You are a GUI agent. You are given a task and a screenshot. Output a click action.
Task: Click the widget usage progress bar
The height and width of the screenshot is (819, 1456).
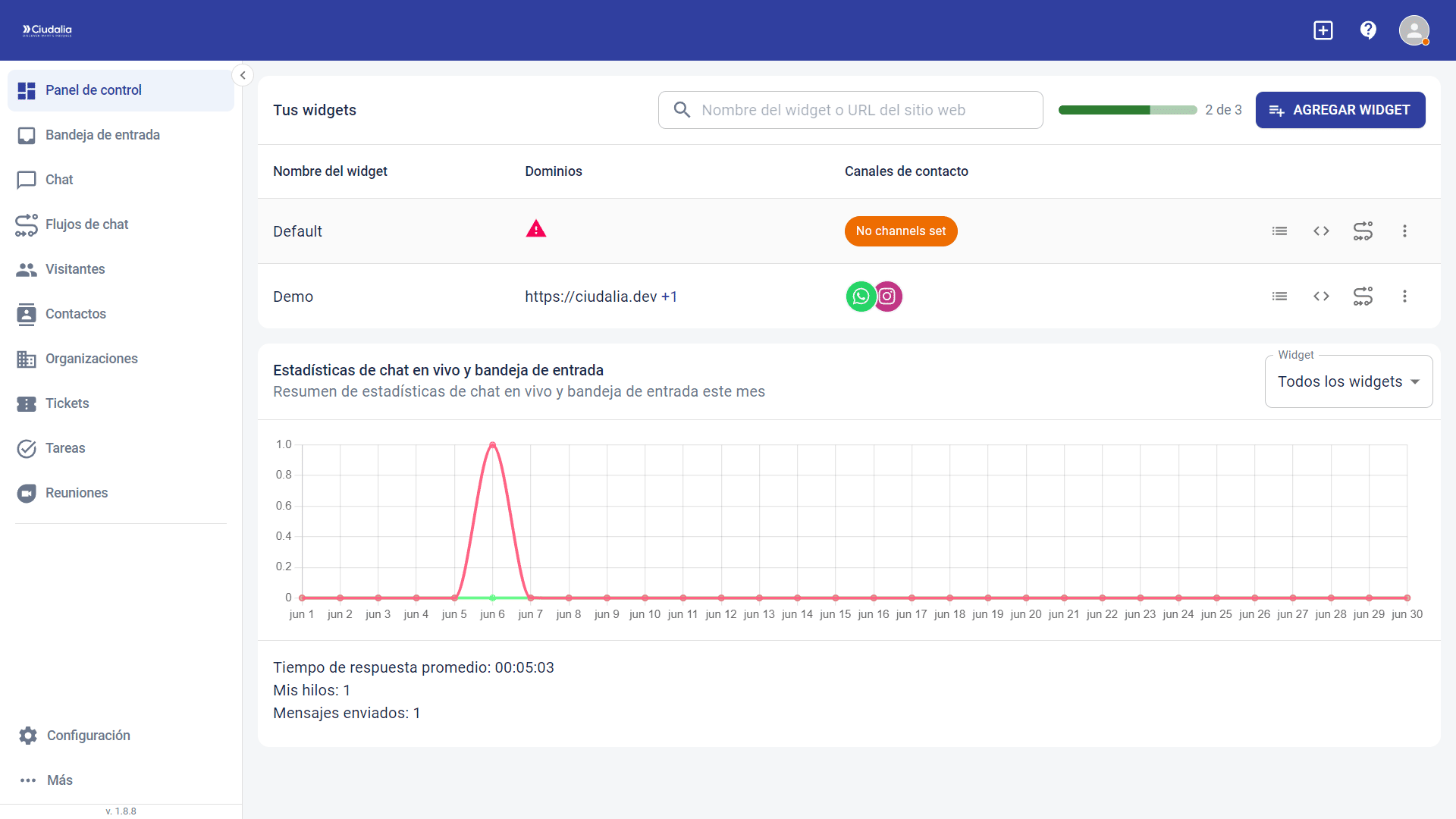[1127, 110]
